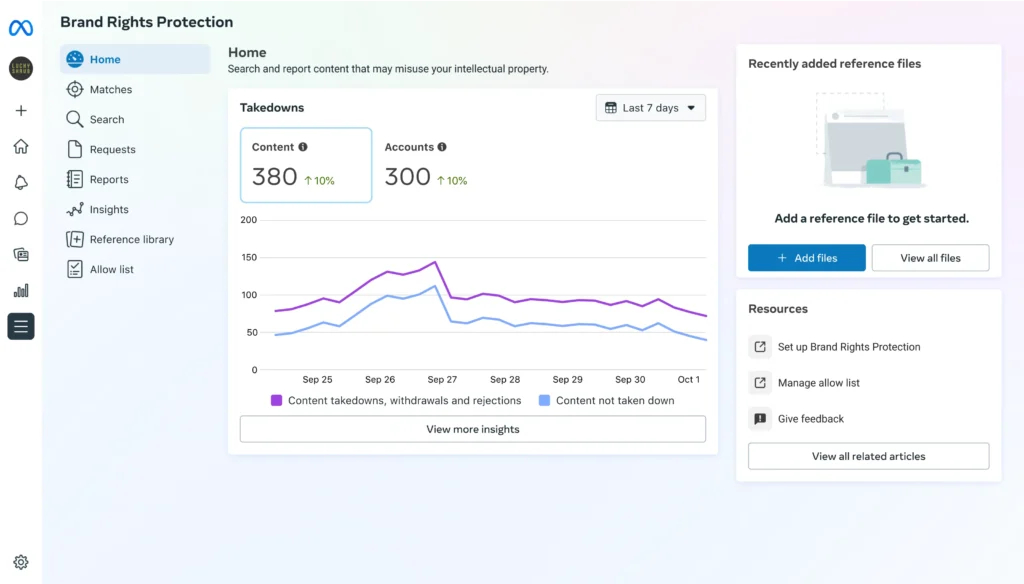Click the Add files button

point(806,258)
